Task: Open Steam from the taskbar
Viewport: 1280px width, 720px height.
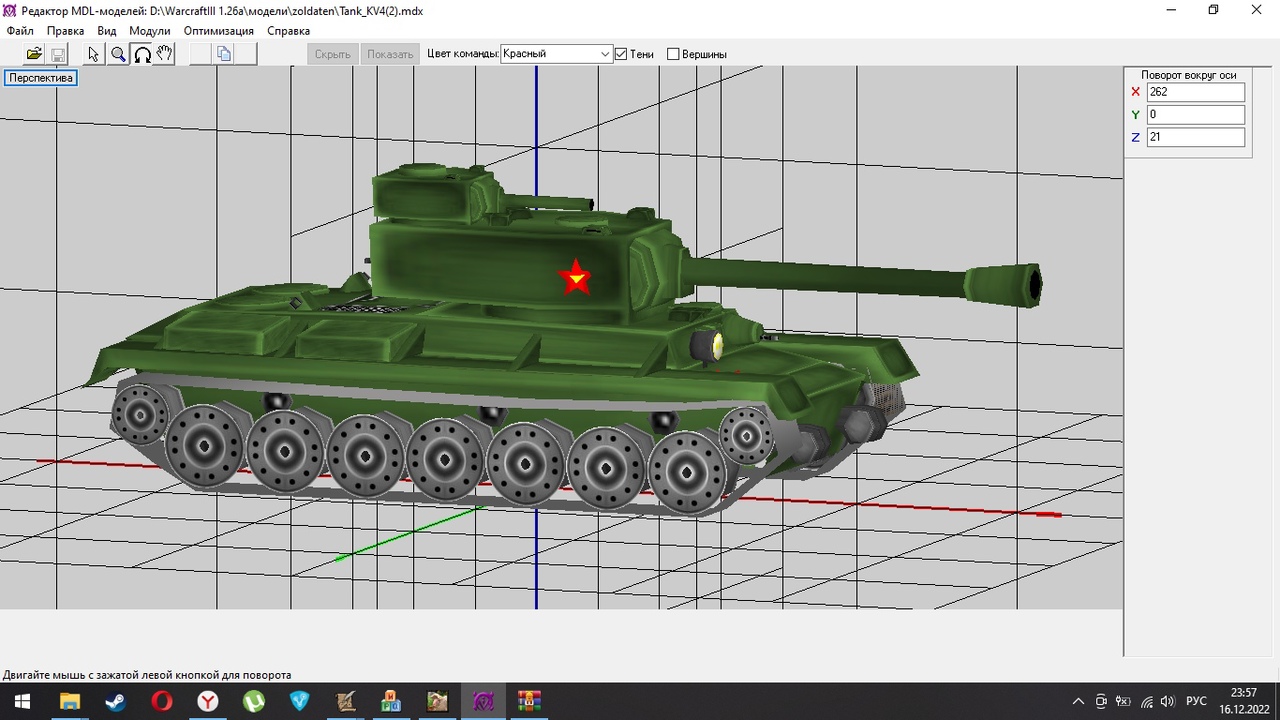Action: click(115, 701)
